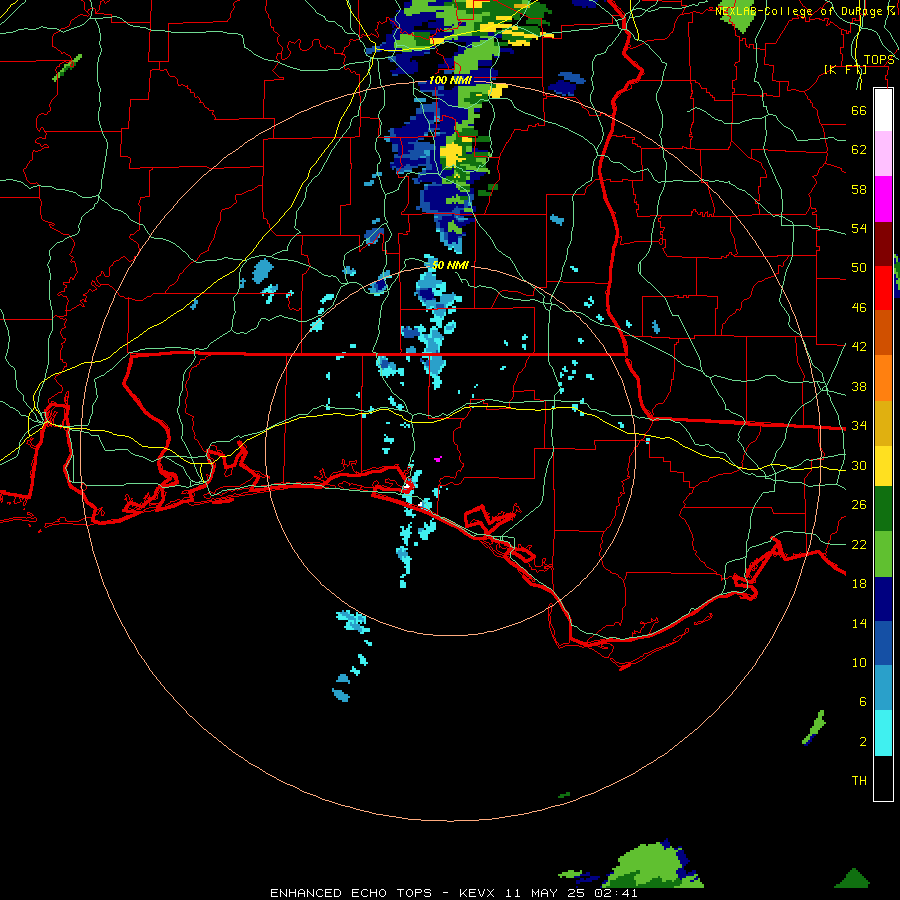Image resolution: width=900 pixels, height=900 pixels.
Task: Click the legend value '38'
Action: point(859,387)
